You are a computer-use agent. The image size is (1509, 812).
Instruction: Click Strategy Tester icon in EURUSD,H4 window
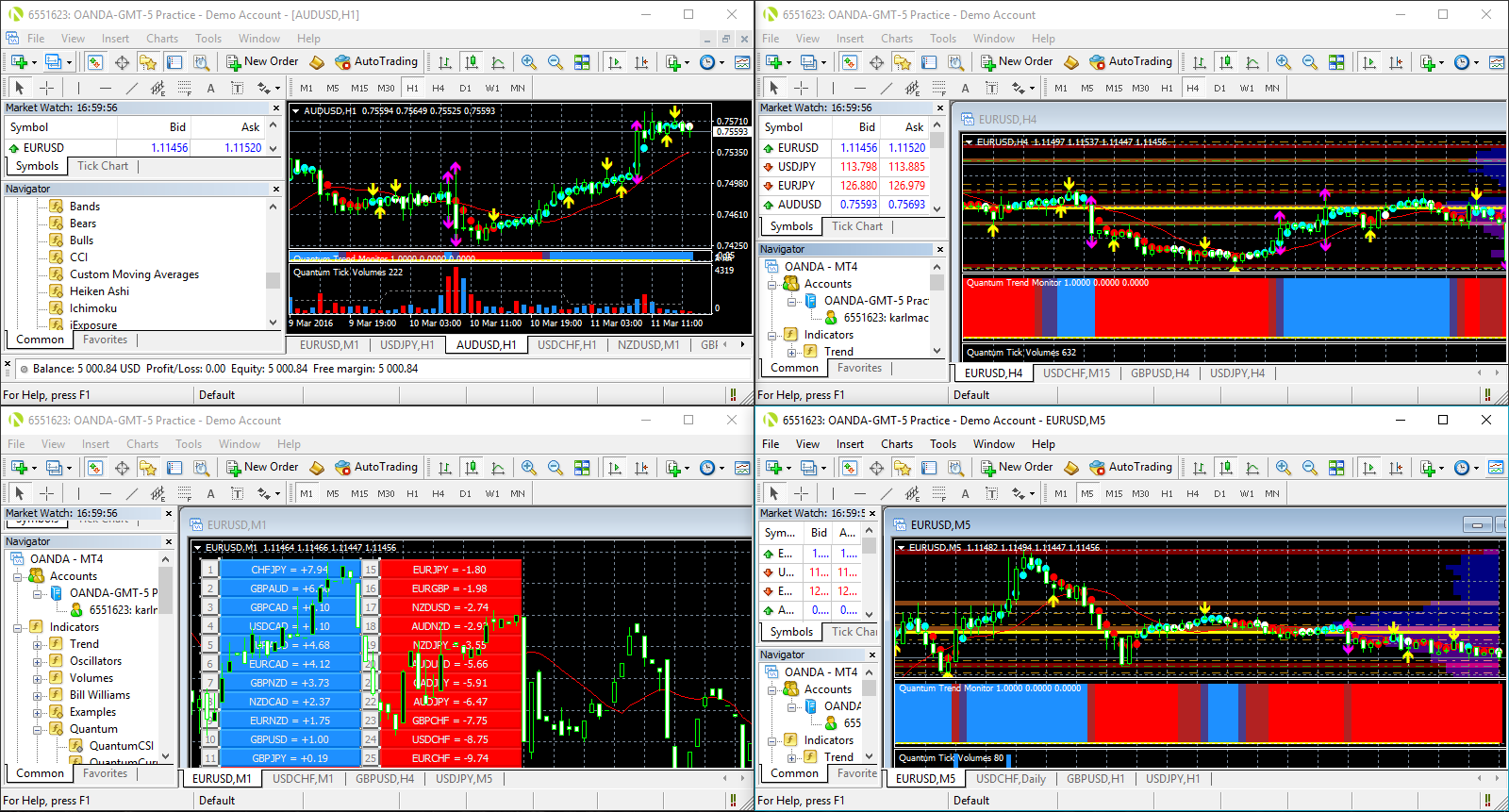pyautogui.click(x=955, y=62)
